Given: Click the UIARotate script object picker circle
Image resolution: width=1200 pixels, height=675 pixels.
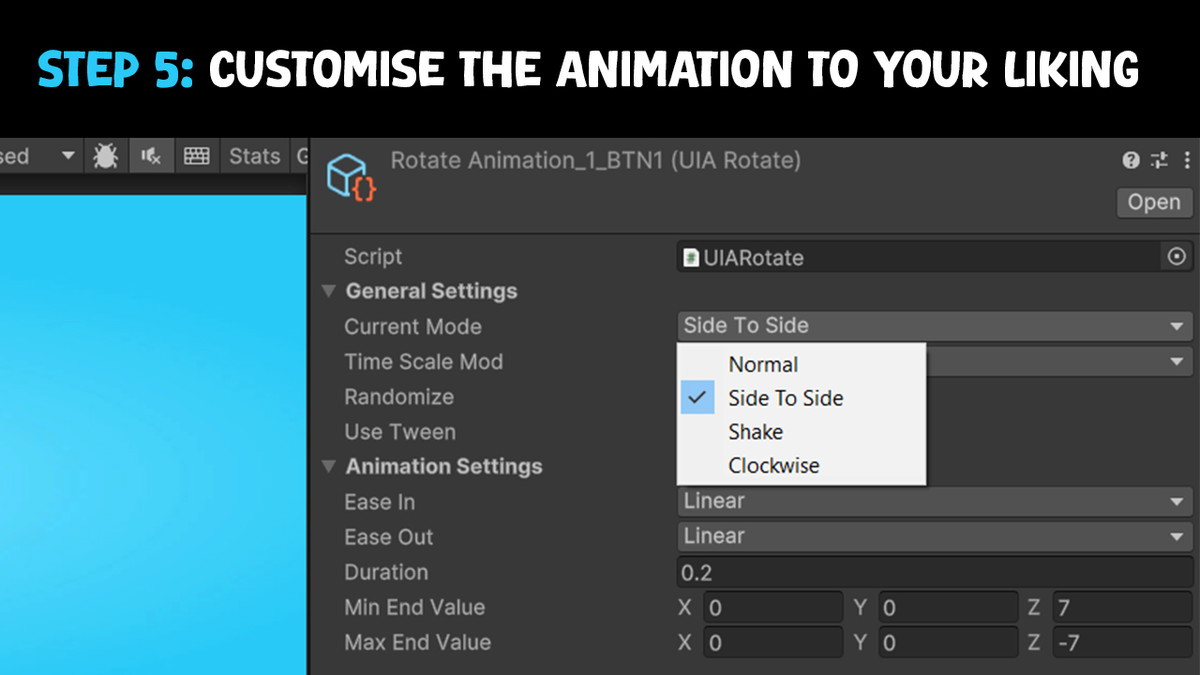Looking at the screenshot, I should click(x=1177, y=257).
